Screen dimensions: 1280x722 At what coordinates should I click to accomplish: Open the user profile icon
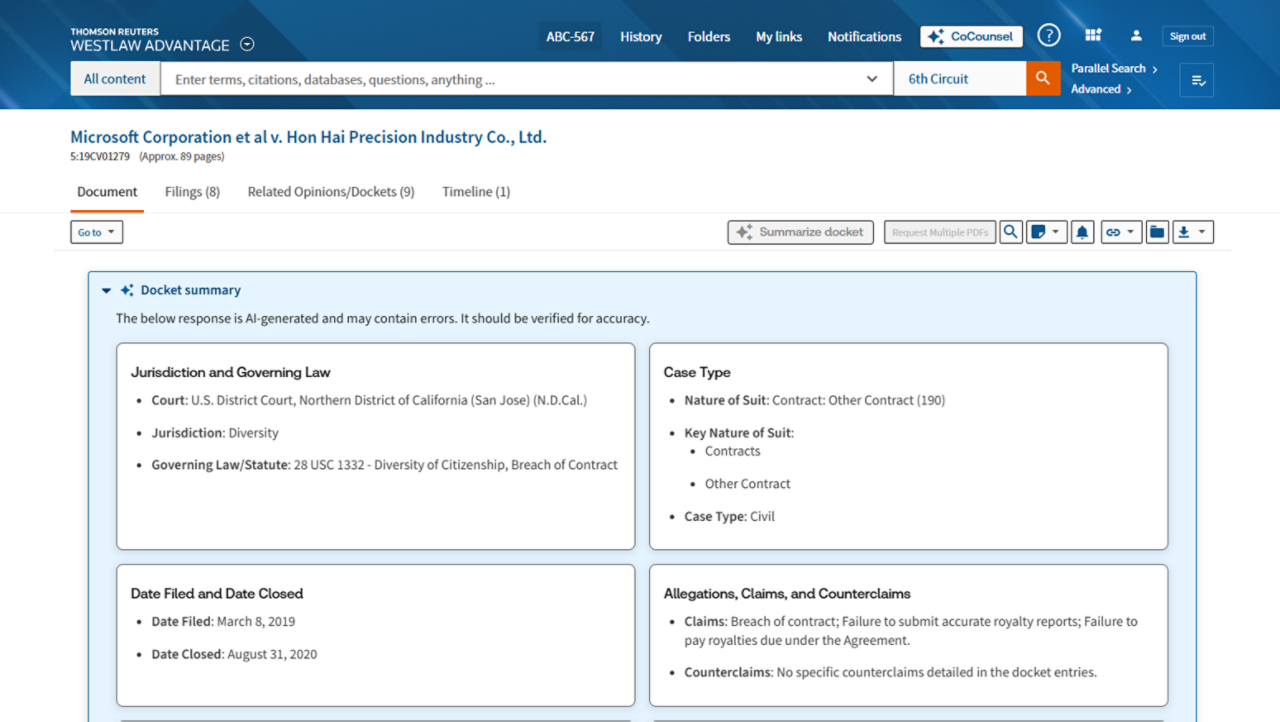[x=1136, y=36]
